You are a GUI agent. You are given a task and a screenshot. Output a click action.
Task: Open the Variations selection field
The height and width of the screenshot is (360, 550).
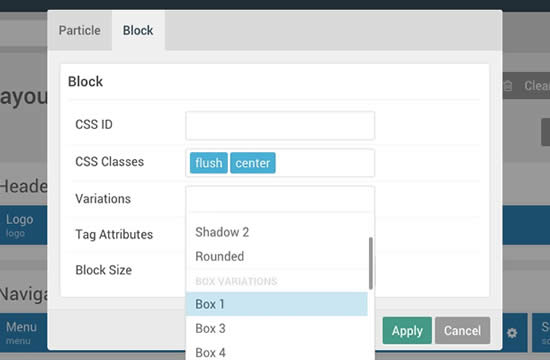point(280,199)
